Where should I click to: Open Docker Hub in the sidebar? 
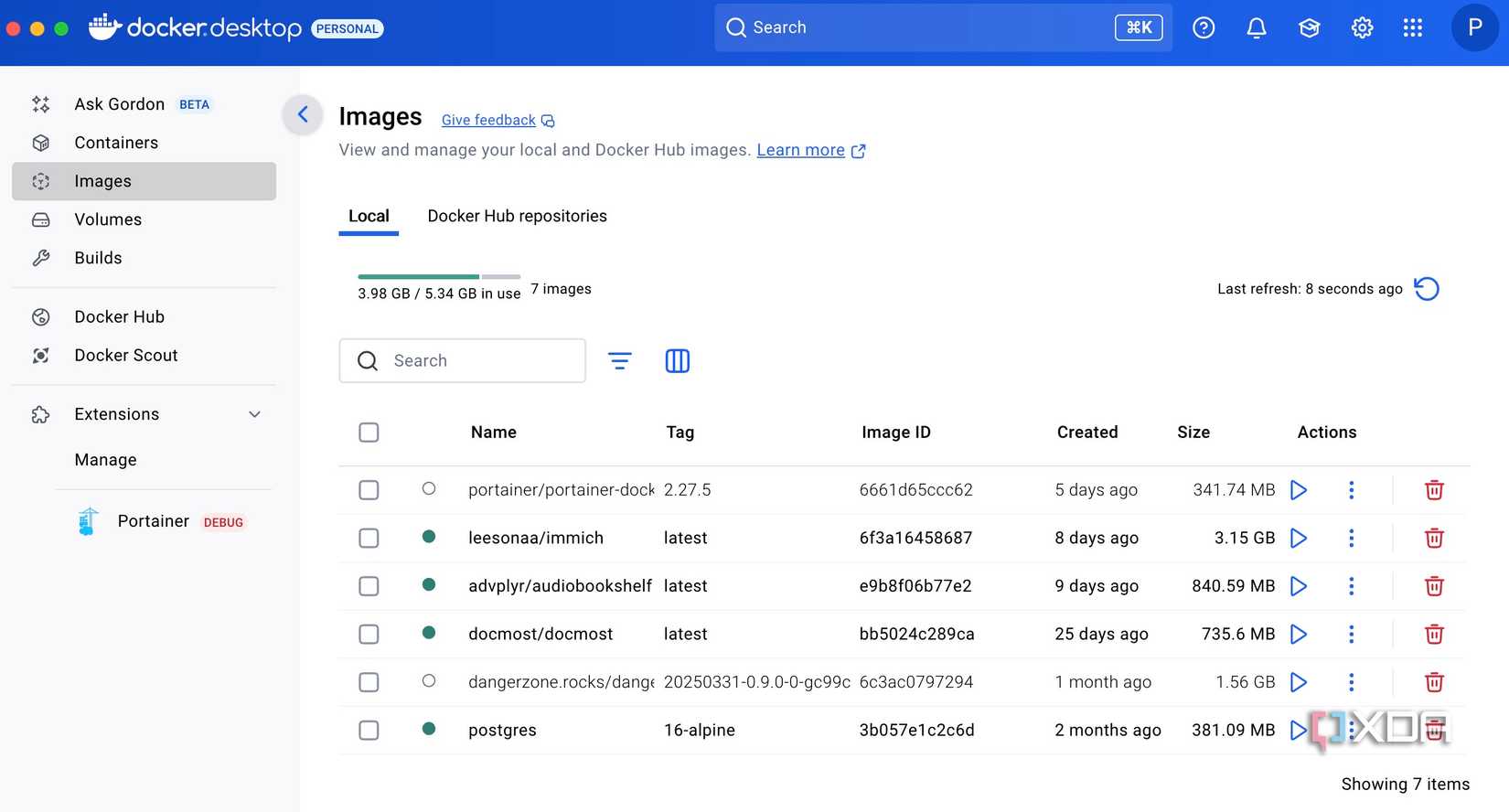144,317
